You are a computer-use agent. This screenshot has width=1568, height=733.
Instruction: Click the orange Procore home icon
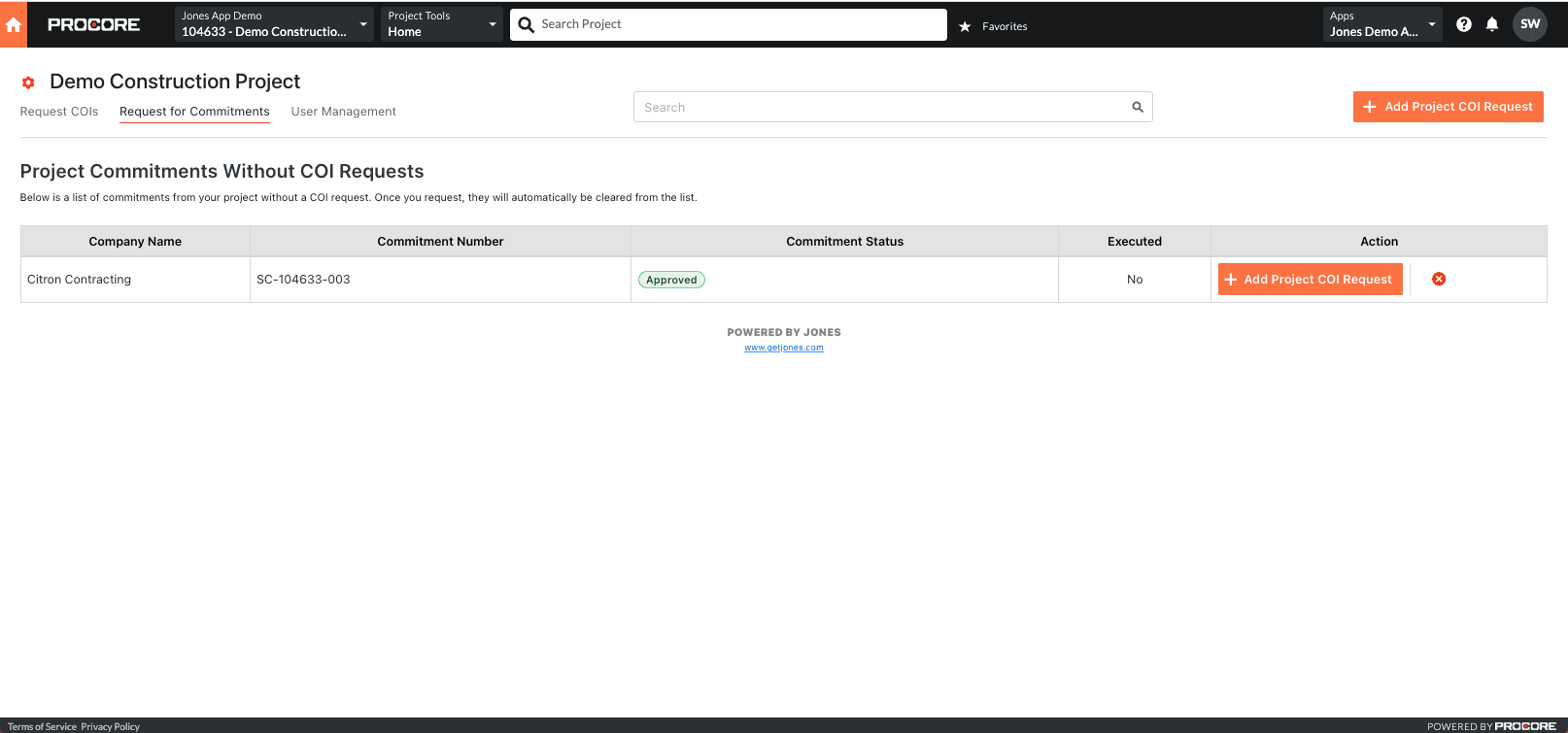(14, 24)
